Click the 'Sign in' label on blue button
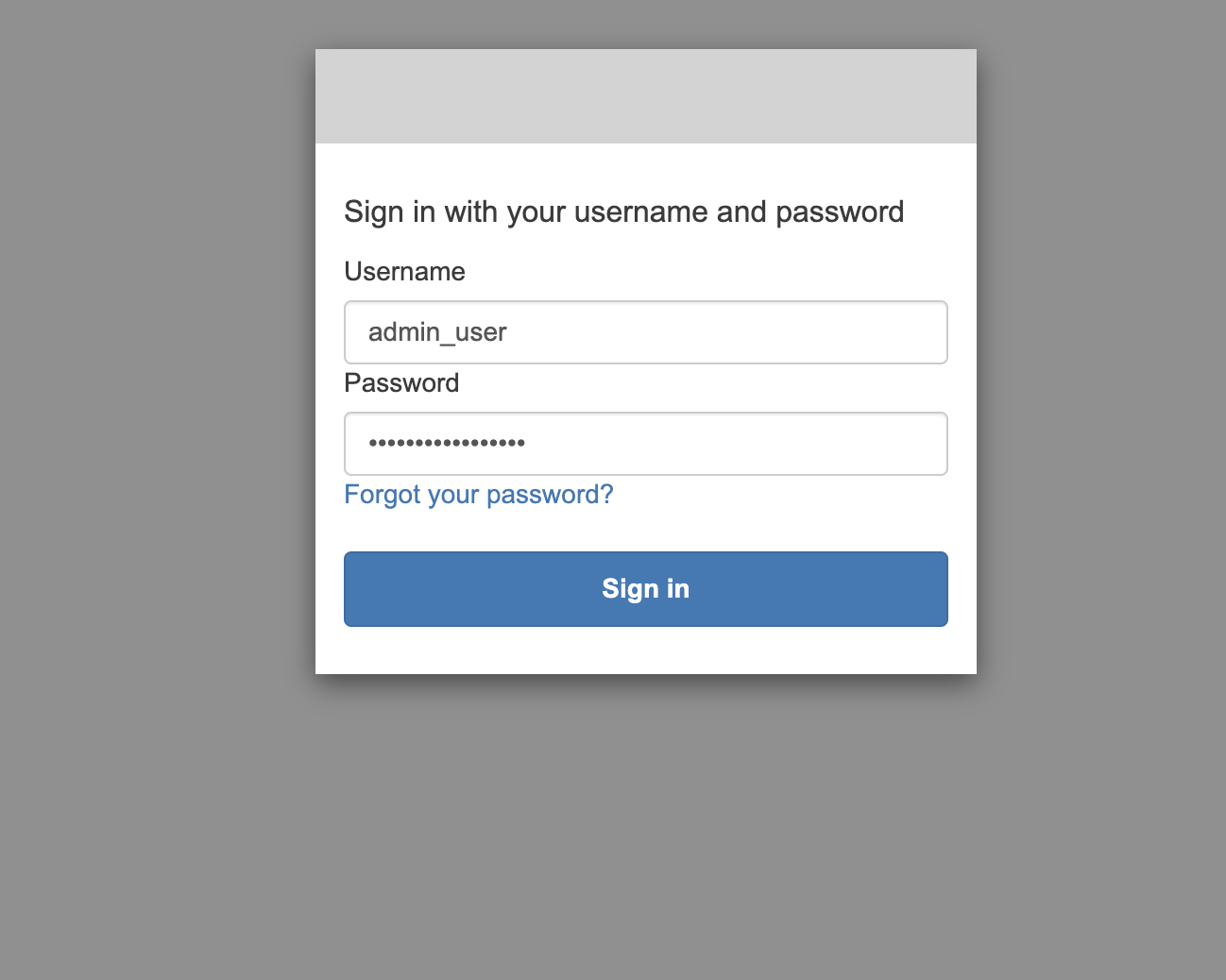The image size is (1226, 980). pyautogui.click(x=646, y=589)
